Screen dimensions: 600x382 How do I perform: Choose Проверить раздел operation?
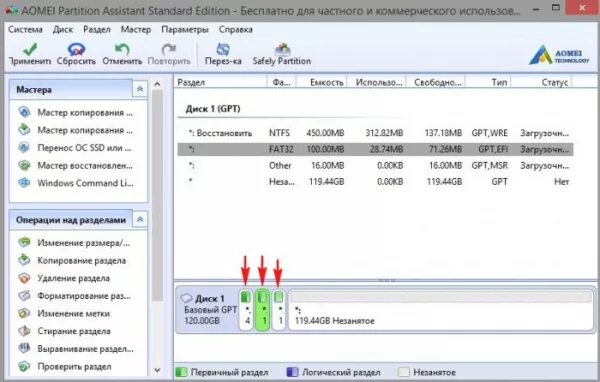(65, 366)
